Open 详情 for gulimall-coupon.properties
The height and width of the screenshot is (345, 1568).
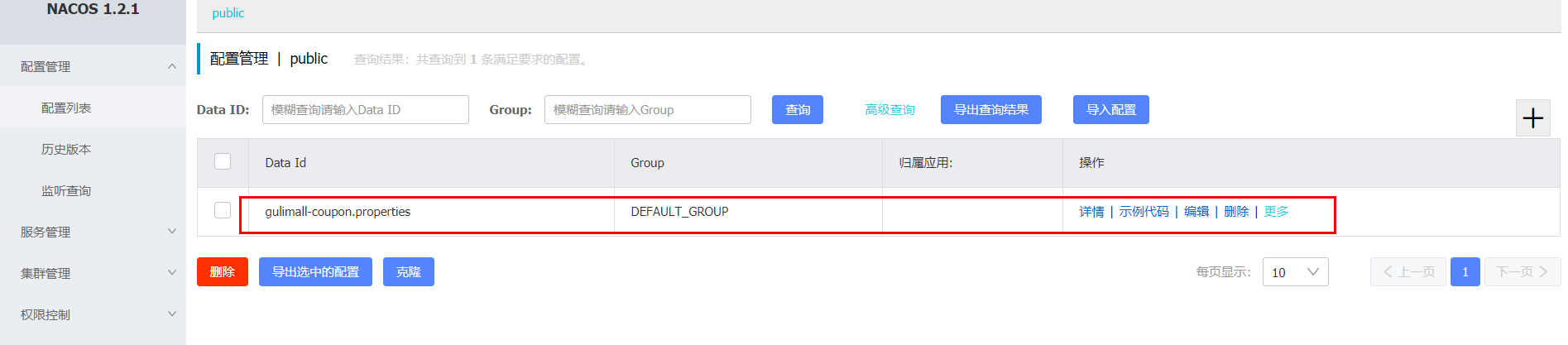pos(1091,212)
